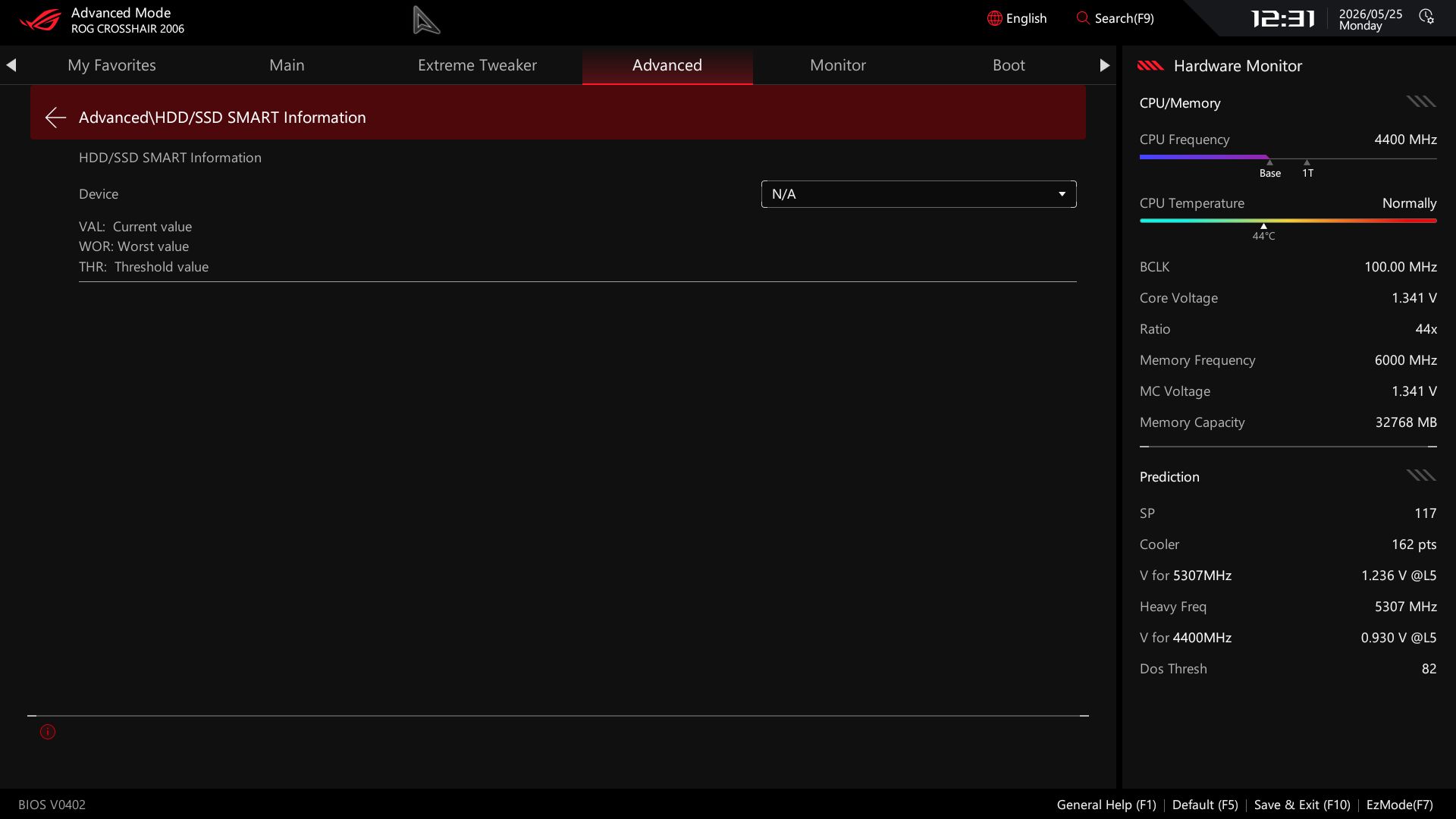This screenshot has height=819, width=1456.
Task: Switch to EzMode(F7)
Action: [x=1400, y=805]
